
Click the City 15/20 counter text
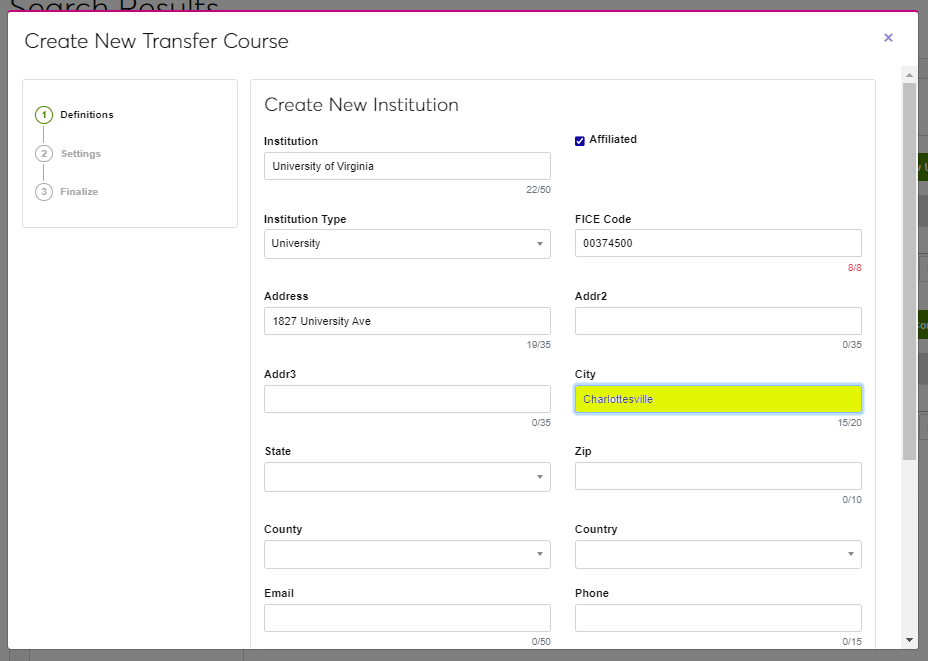point(849,423)
